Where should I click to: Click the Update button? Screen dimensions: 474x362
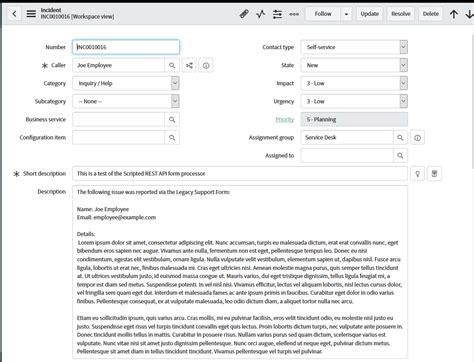coord(370,14)
